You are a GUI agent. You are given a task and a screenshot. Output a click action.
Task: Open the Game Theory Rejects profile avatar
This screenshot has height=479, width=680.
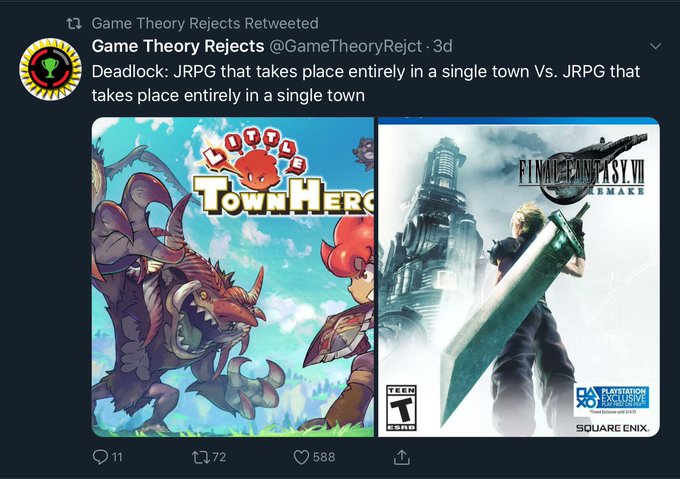click(50, 69)
